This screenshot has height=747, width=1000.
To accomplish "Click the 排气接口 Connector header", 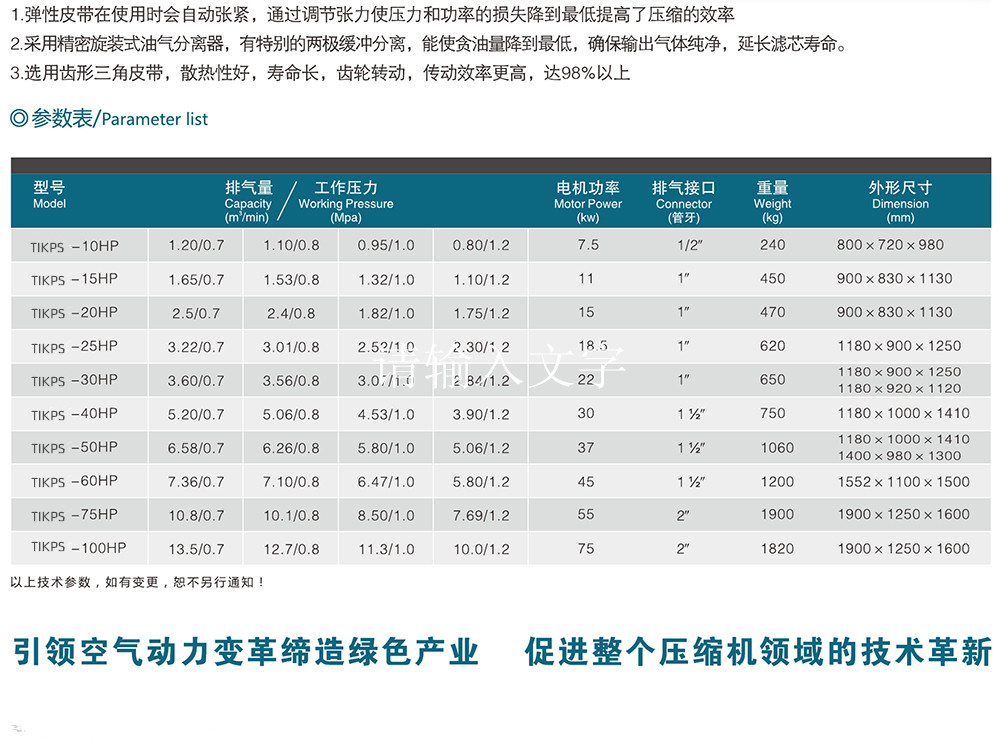I will (x=684, y=197).
